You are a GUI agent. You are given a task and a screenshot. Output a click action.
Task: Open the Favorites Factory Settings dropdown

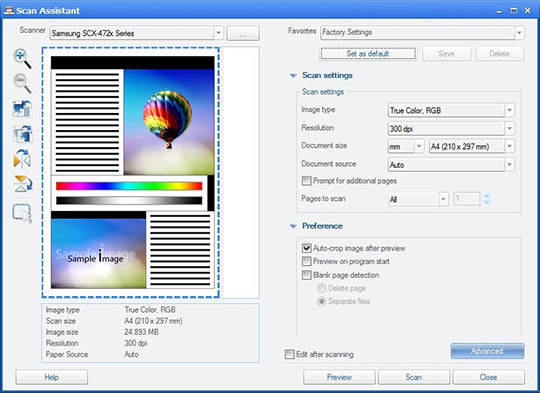click(x=422, y=32)
